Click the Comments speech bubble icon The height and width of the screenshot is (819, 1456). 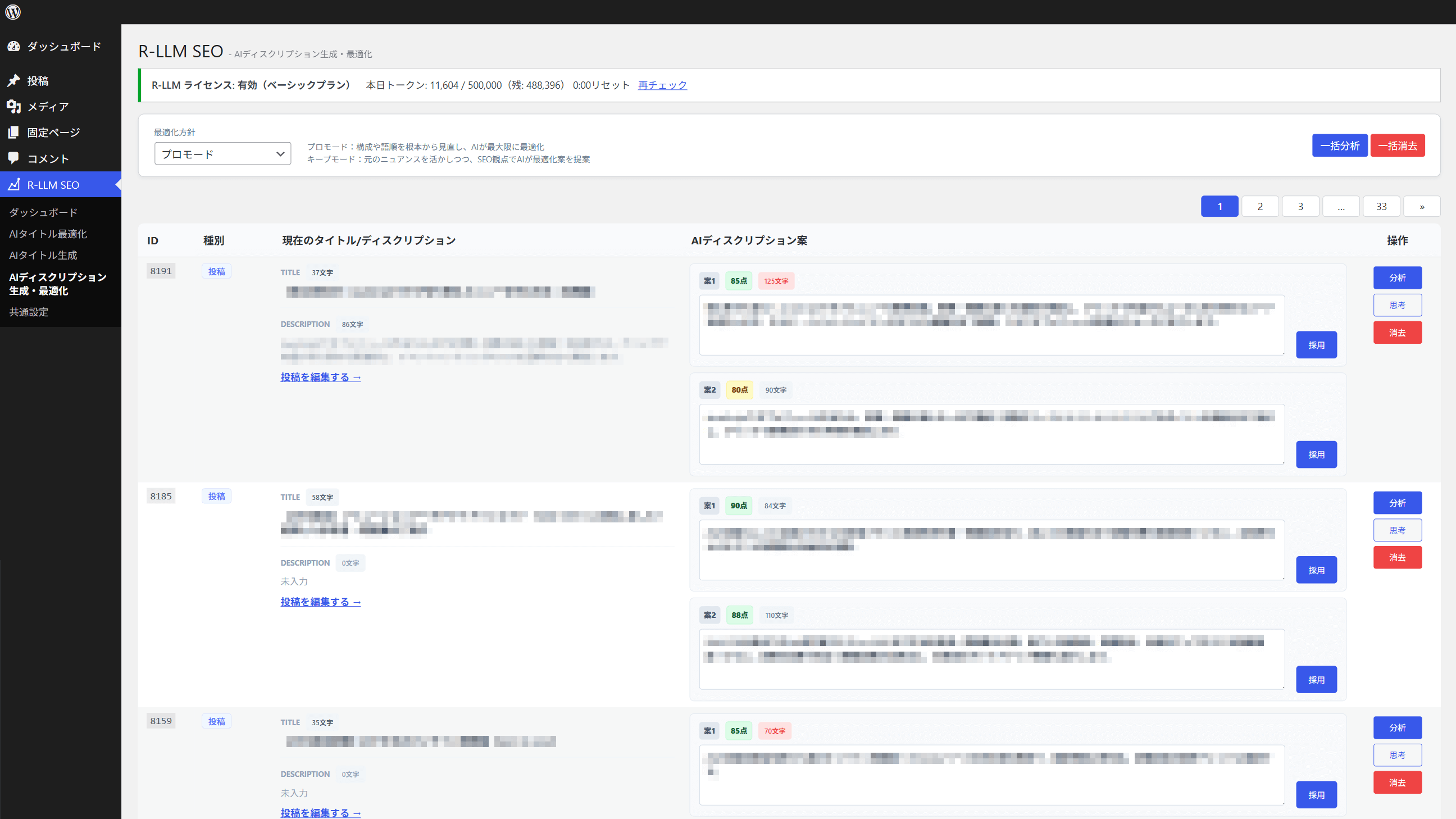coord(13,158)
